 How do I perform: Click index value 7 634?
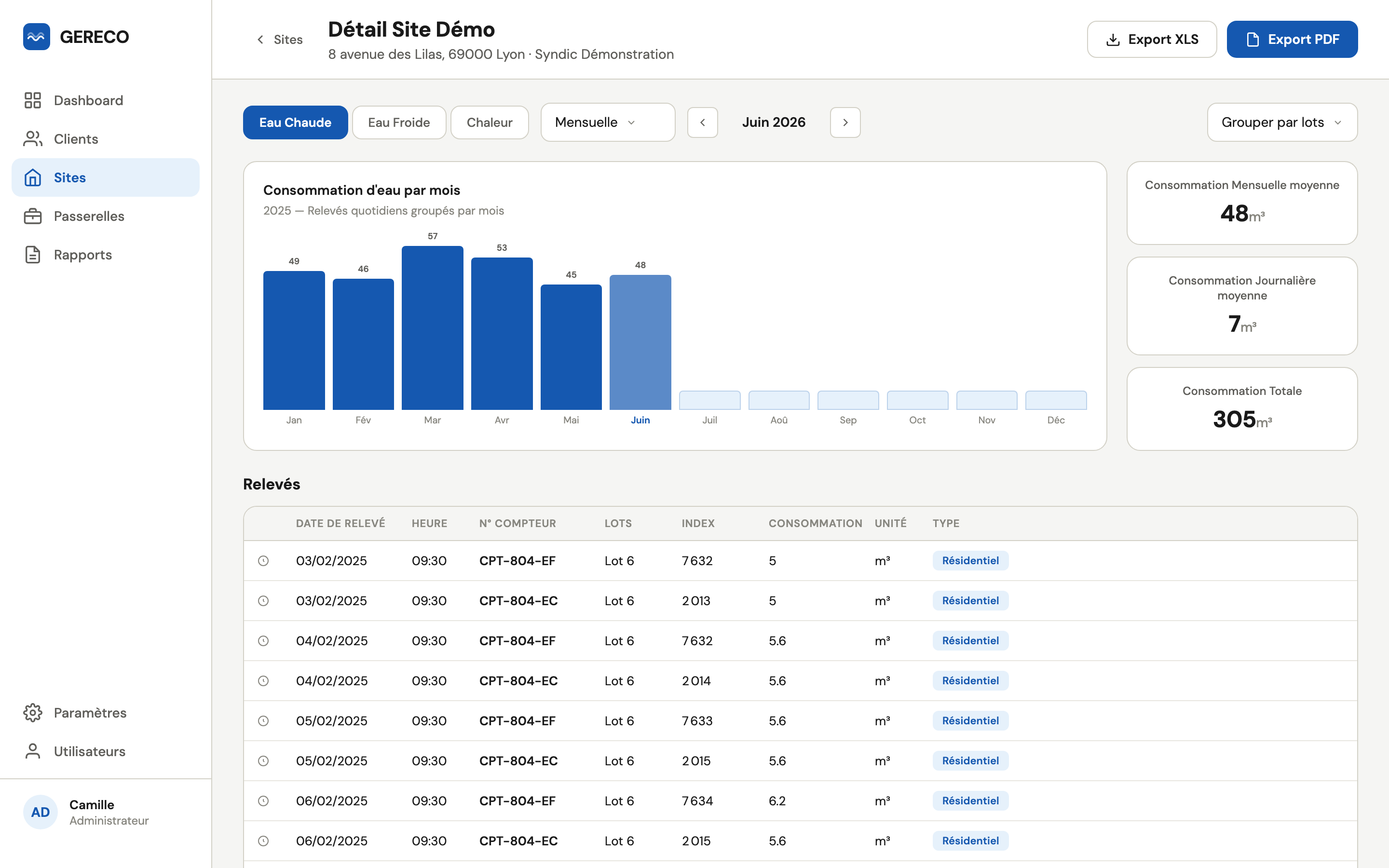tap(697, 801)
